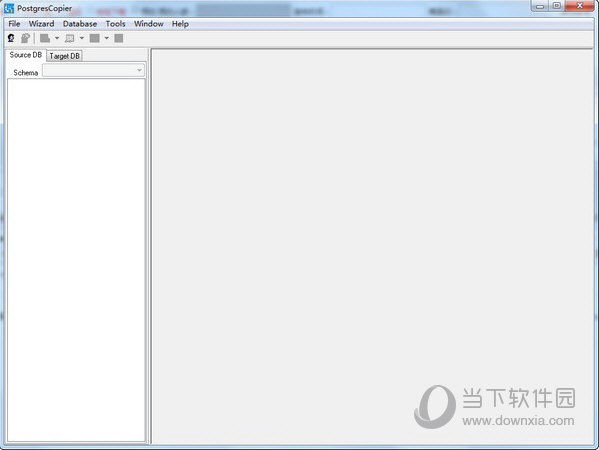Click inside the empty Source DB object list
This screenshot has height=450, width=599.
pyautogui.click(x=76, y=260)
